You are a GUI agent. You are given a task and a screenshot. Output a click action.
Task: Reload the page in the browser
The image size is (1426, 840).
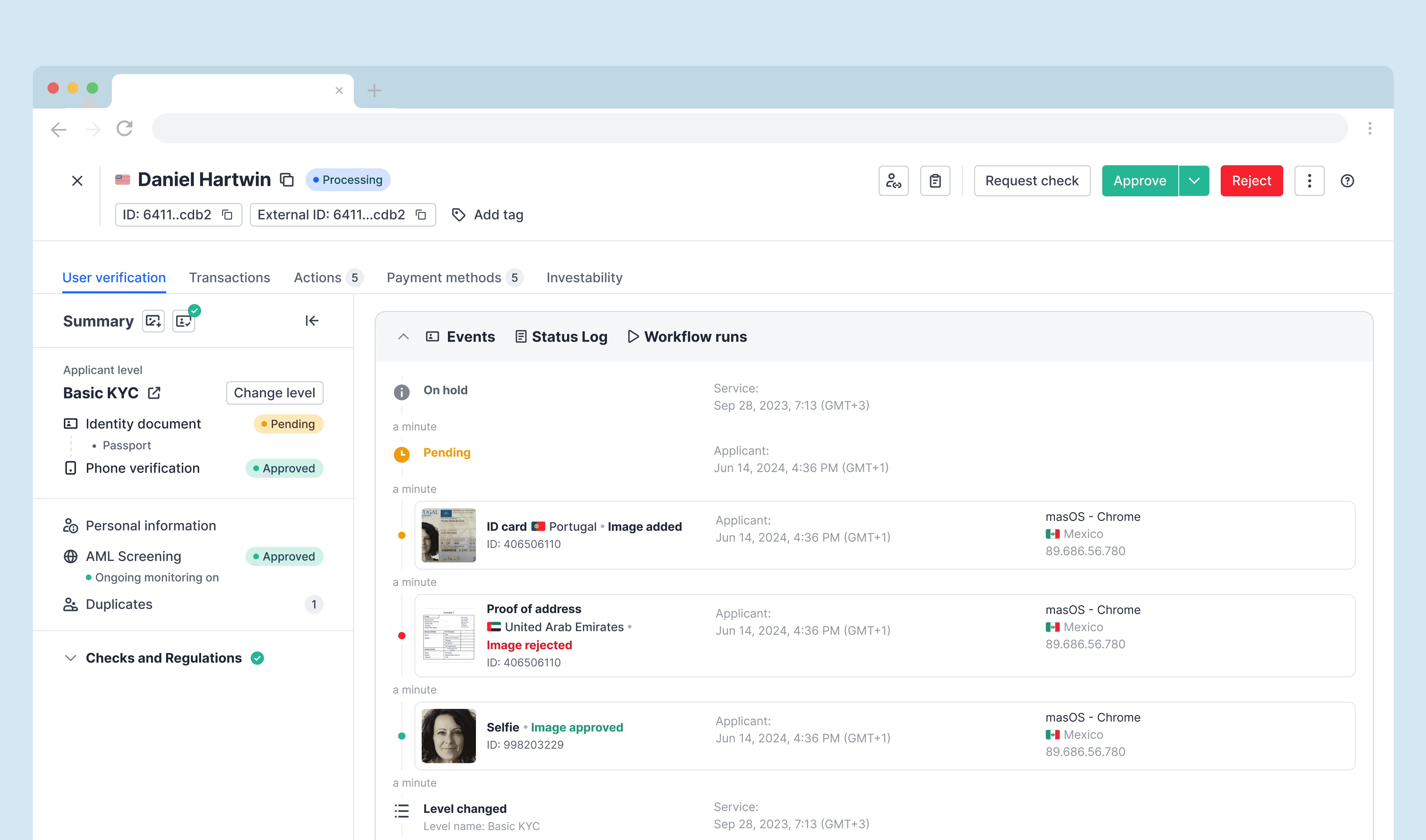tap(124, 128)
